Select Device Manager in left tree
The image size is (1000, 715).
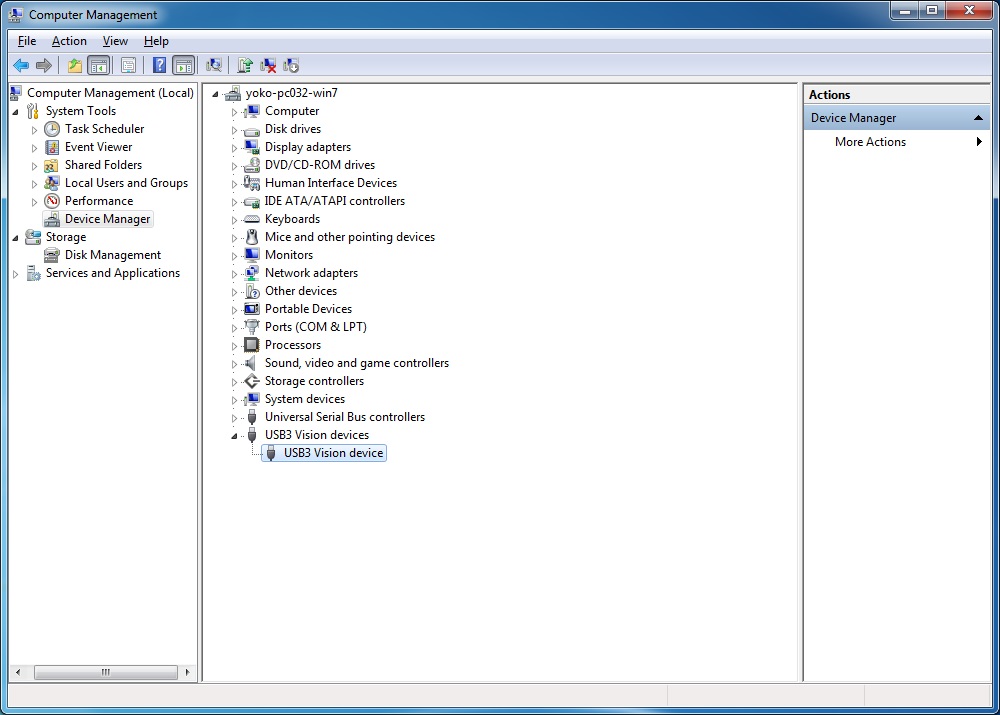tap(107, 219)
